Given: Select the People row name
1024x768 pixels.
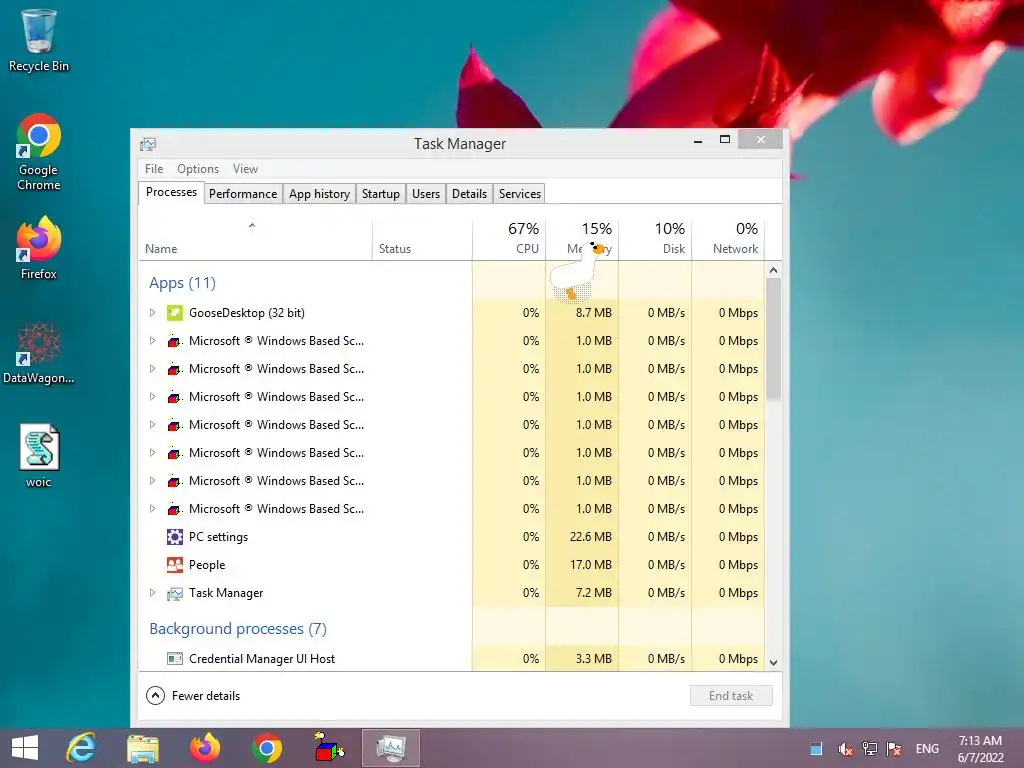Looking at the screenshot, I should pyautogui.click(x=207, y=565).
